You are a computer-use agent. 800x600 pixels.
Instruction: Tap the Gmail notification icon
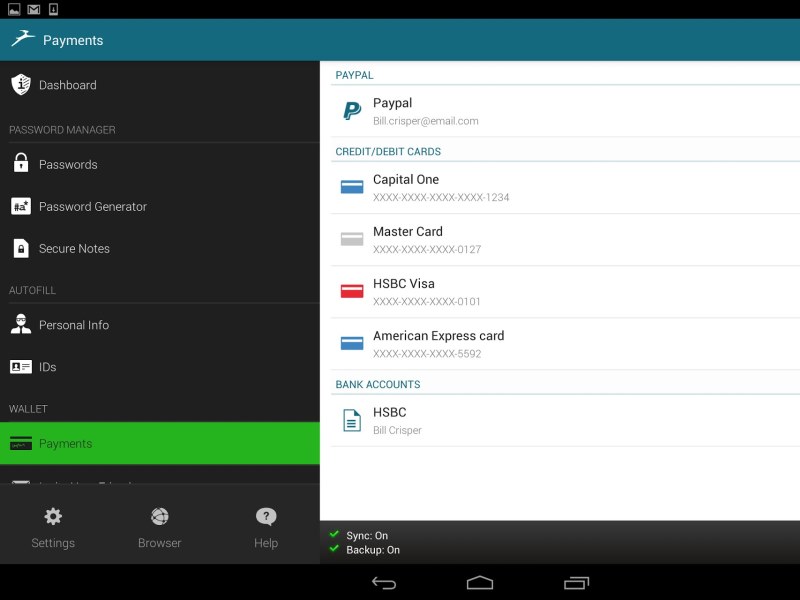(34, 9)
